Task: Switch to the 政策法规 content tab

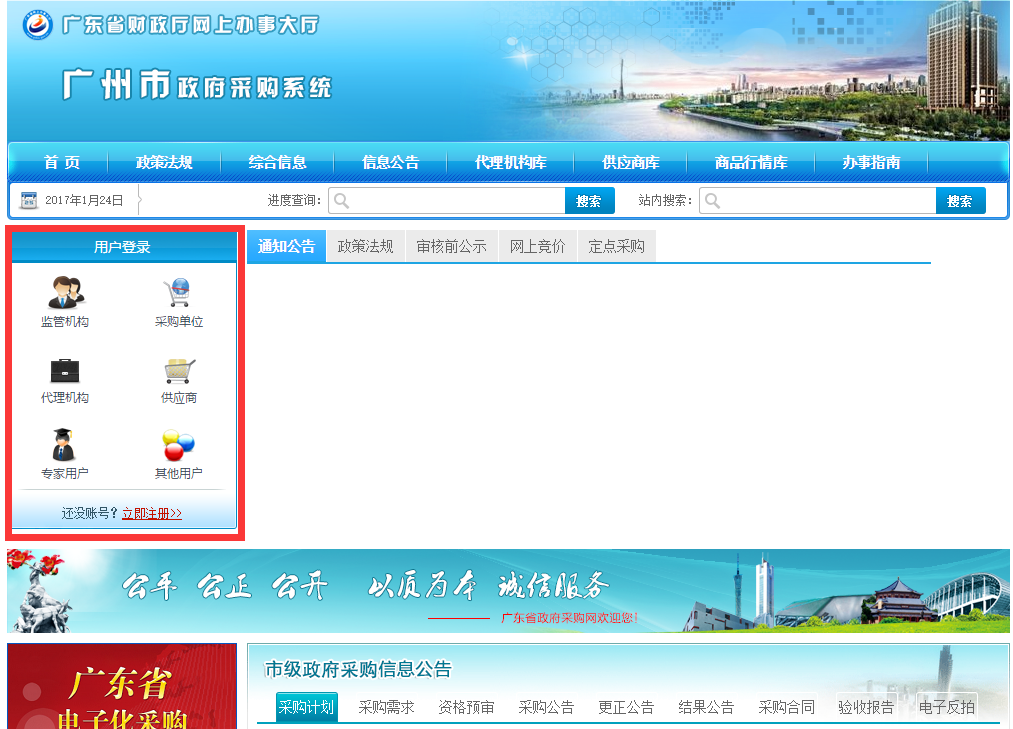Action: (x=365, y=247)
